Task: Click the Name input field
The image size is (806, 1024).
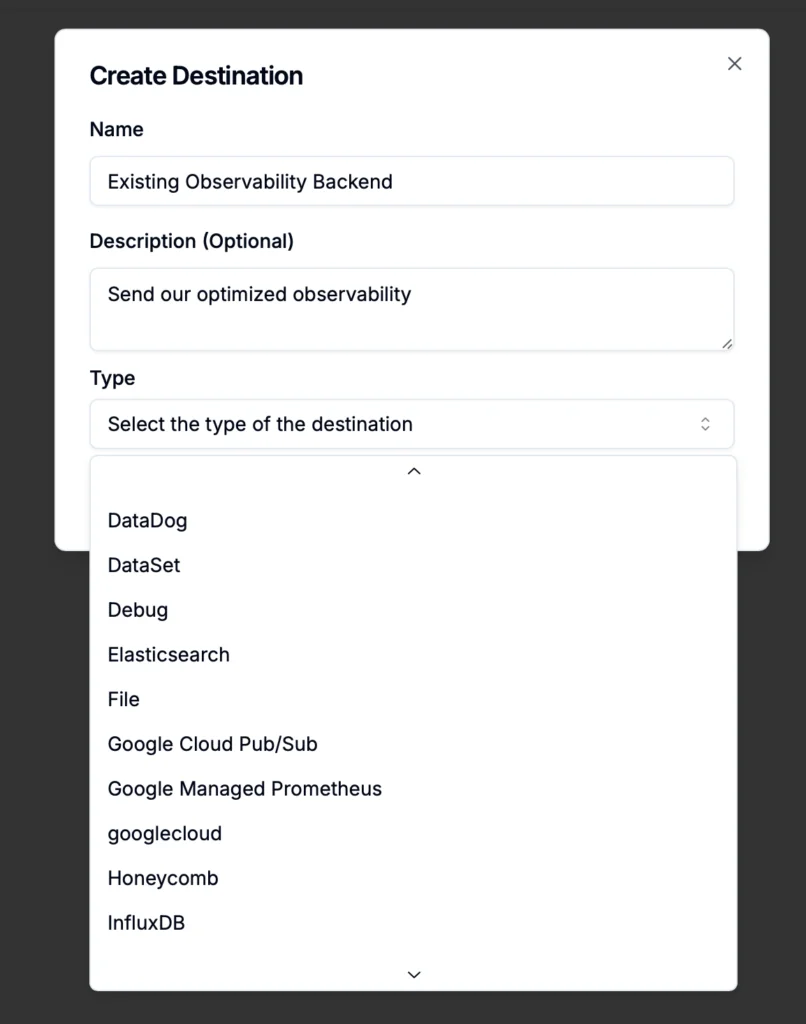Action: pyautogui.click(x=411, y=182)
